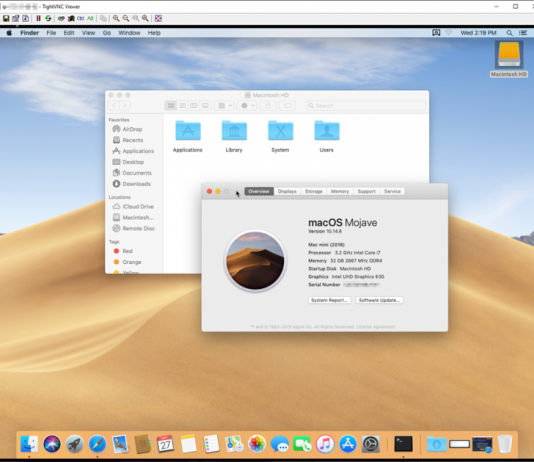The width and height of the screenshot is (534, 462).
Task: Click the Software Update button
Action: (379, 300)
